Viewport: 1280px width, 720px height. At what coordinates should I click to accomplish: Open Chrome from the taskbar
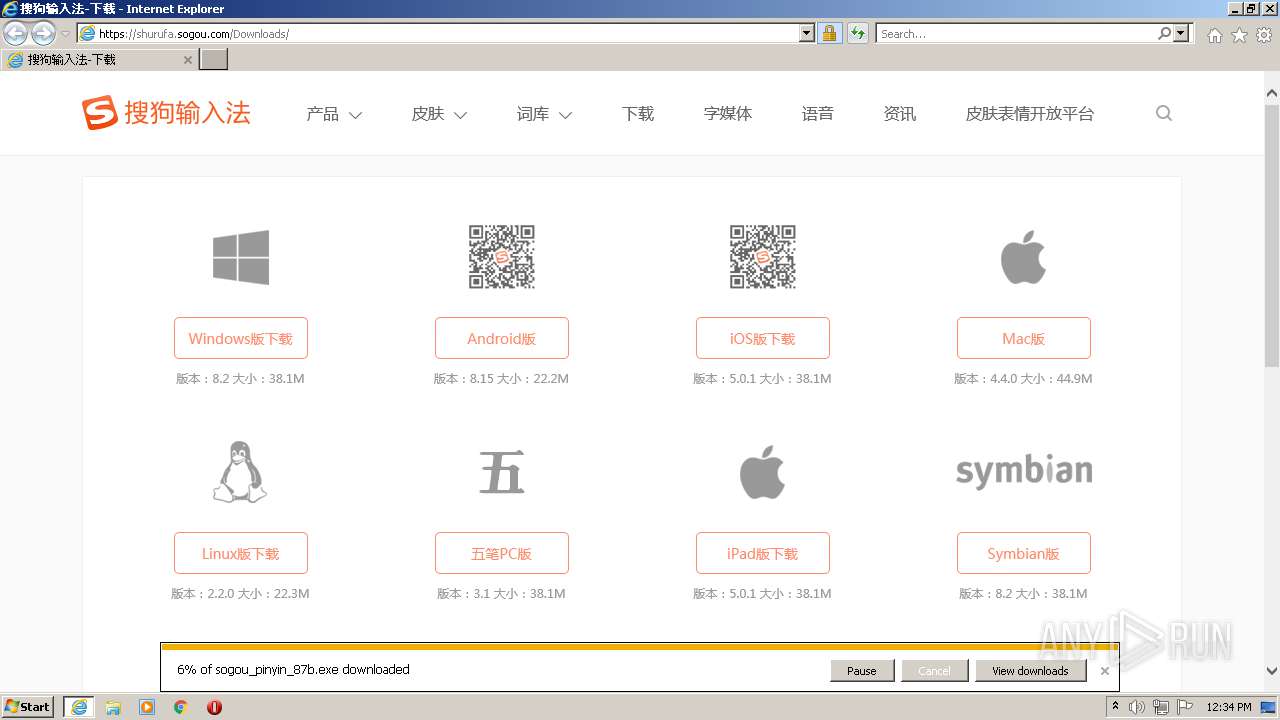(181, 707)
